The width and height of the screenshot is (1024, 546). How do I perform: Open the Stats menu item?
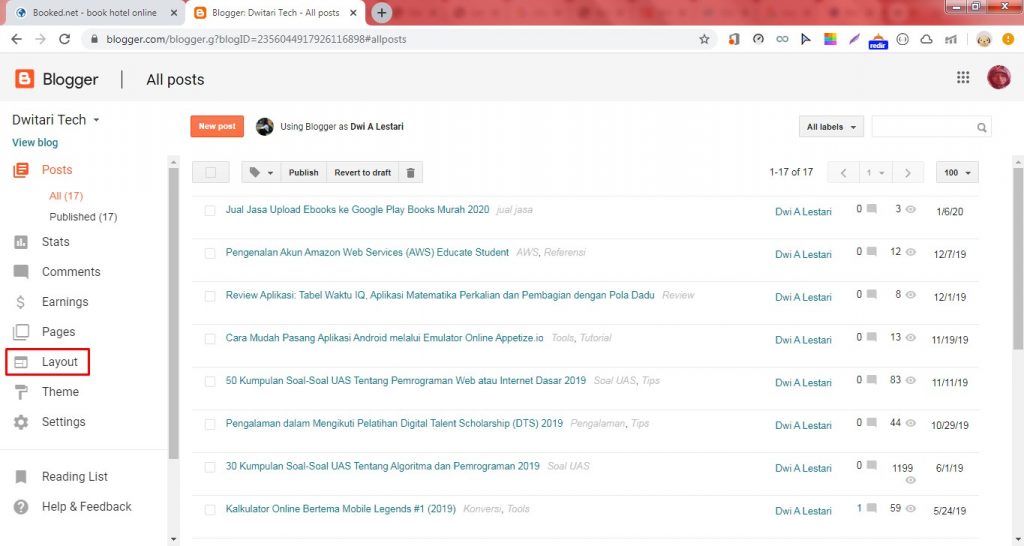click(56, 242)
